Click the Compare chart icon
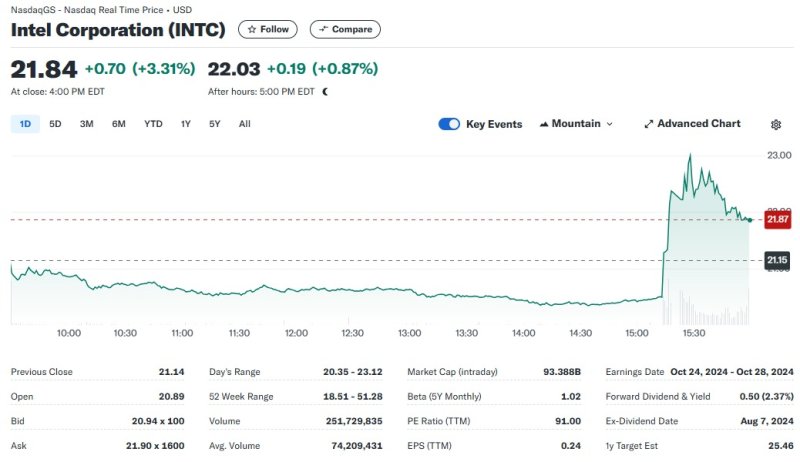Screen dimensions: 800x462 (323, 29)
